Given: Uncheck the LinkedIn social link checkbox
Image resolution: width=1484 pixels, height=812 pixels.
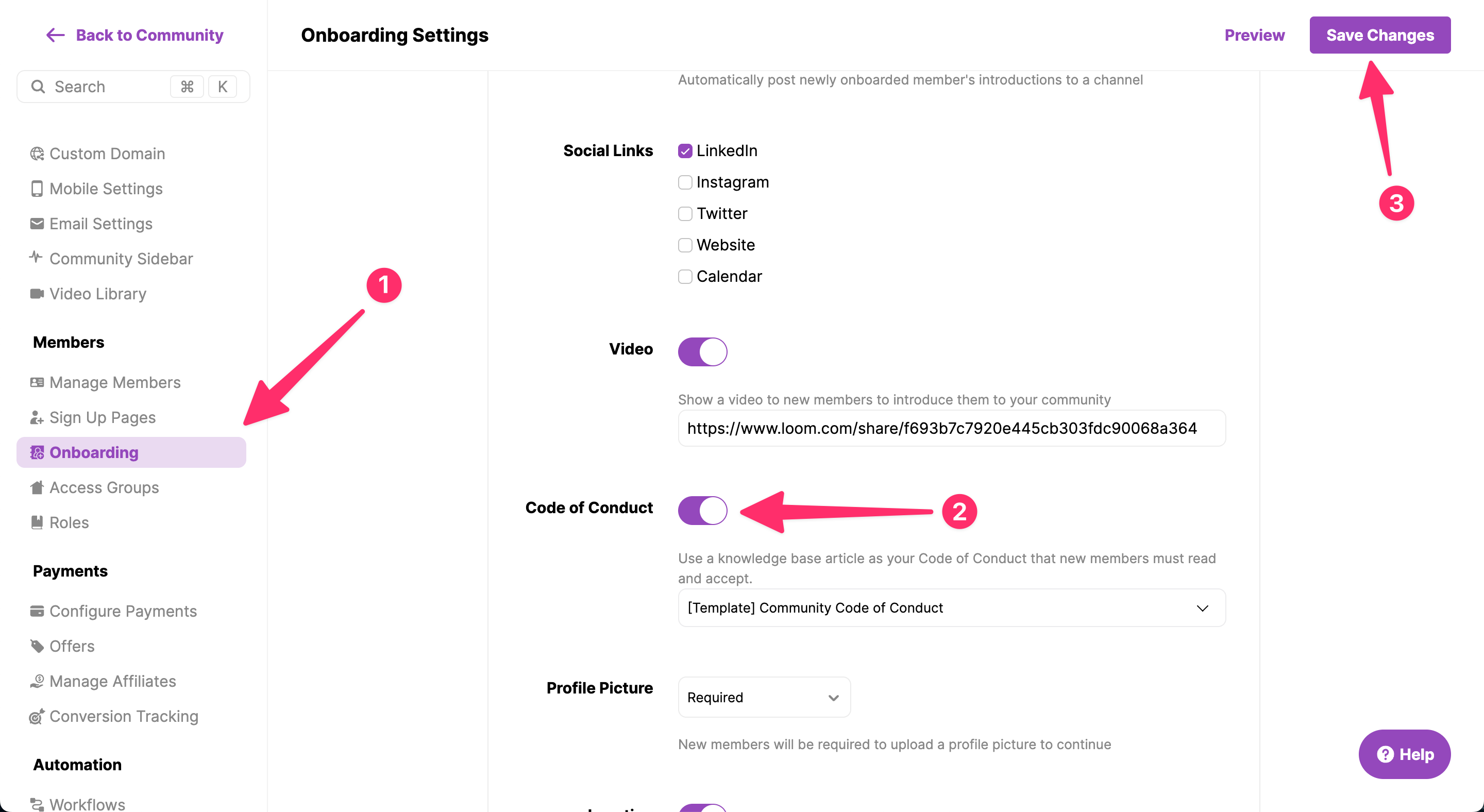Looking at the screenshot, I should pos(685,151).
